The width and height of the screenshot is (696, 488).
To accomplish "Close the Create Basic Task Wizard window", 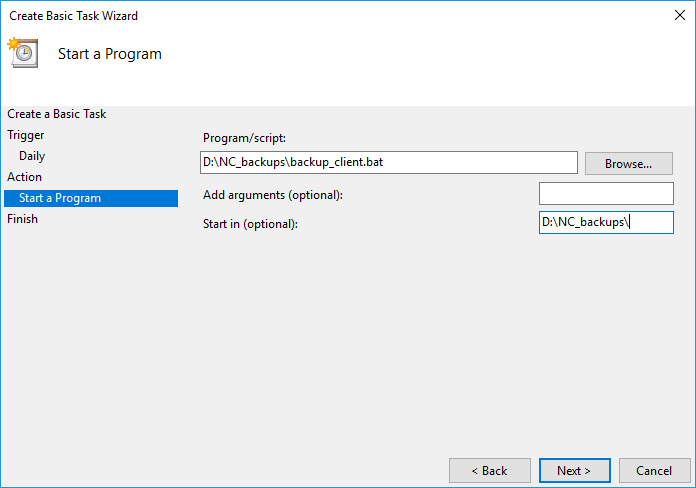I will tap(680, 15).
